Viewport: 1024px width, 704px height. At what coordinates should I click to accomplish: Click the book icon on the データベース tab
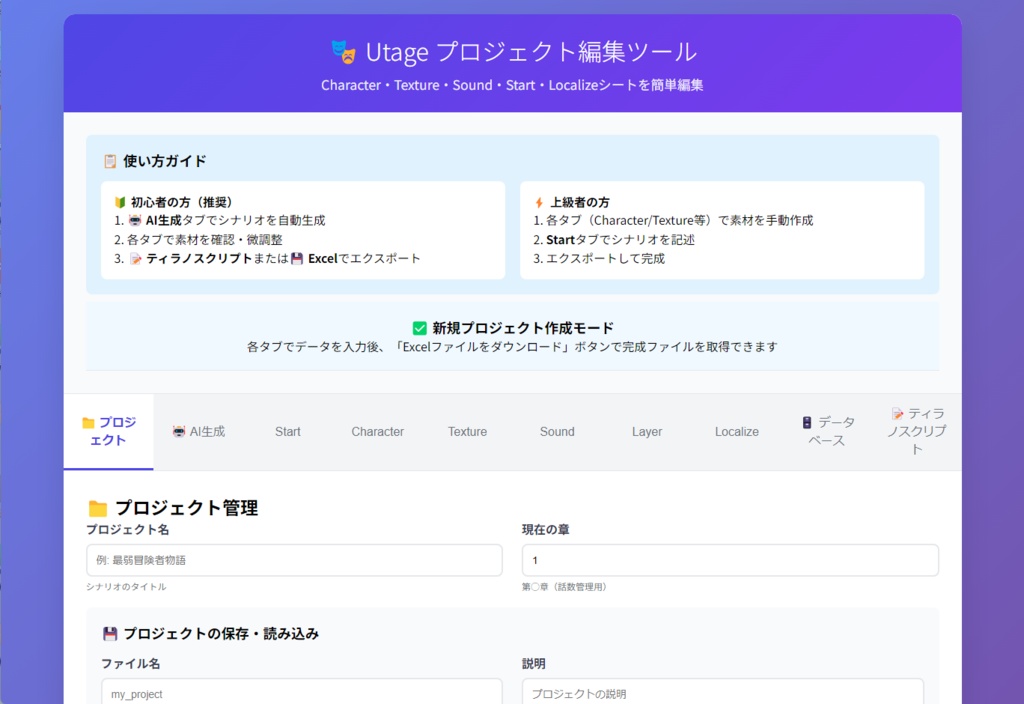(807, 424)
